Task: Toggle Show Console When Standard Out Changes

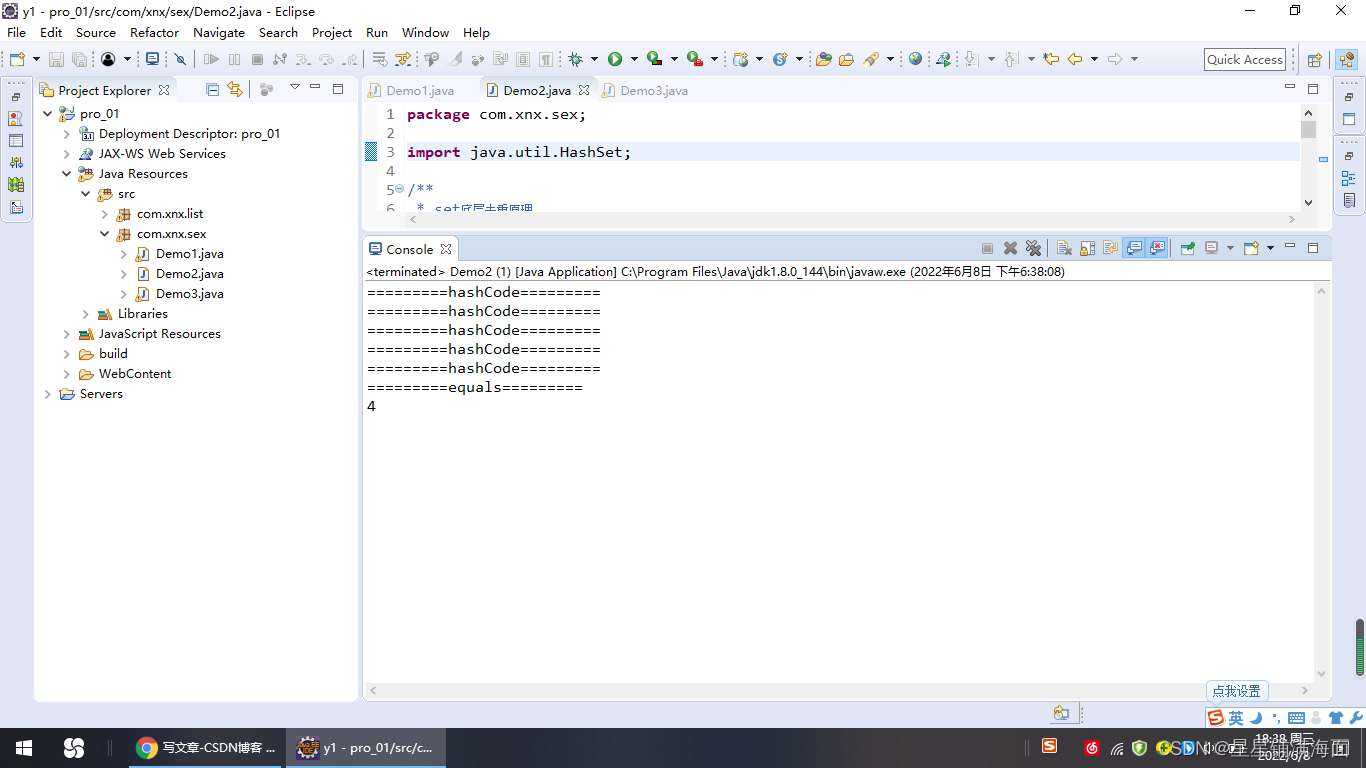Action: [x=1134, y=248]
